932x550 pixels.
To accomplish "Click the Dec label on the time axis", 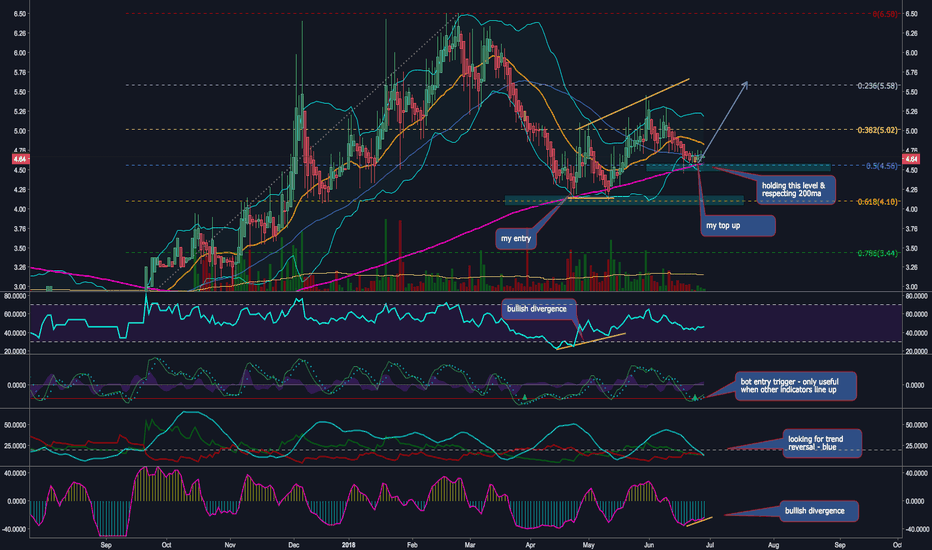I will coord(293,545).
